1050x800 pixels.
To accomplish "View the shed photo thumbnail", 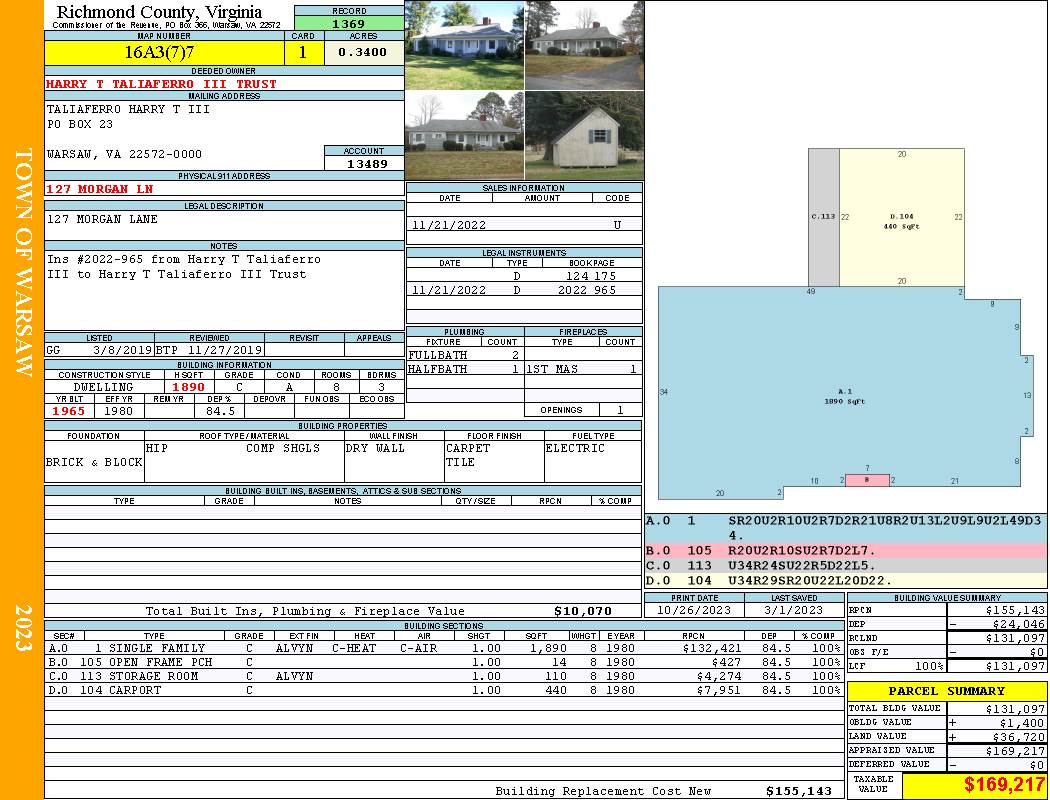I will click(x=584, y=135).
